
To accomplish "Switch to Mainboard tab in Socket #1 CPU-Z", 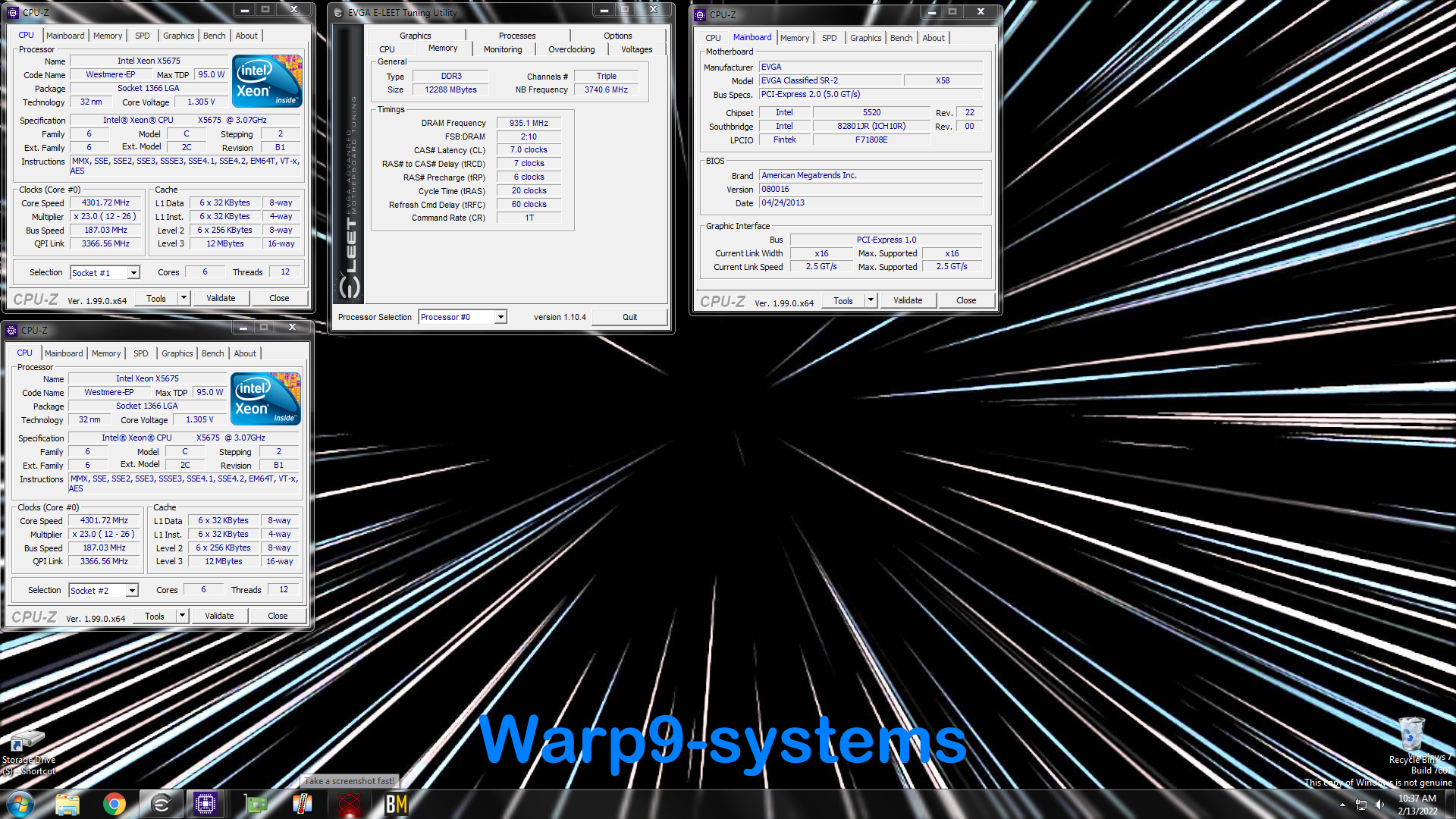I will tap(65, 36).
